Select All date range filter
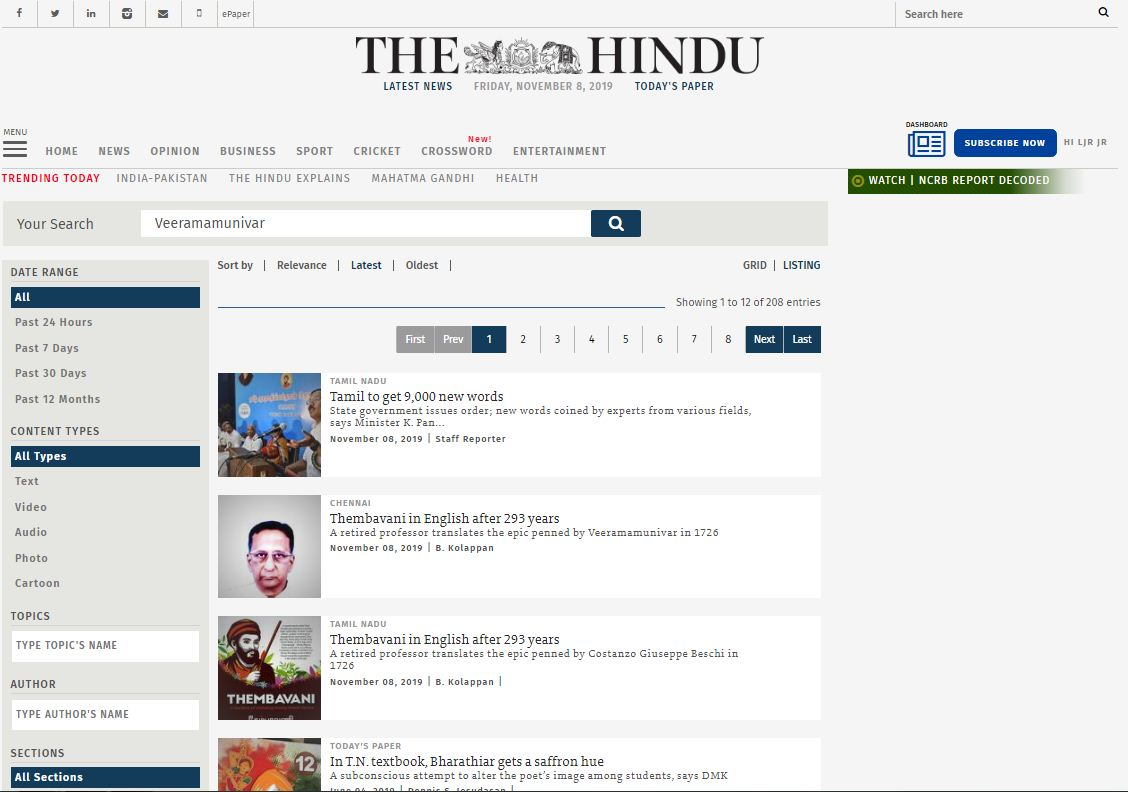This screenshot has width=1128, height=792. click(x=105, y=297)
